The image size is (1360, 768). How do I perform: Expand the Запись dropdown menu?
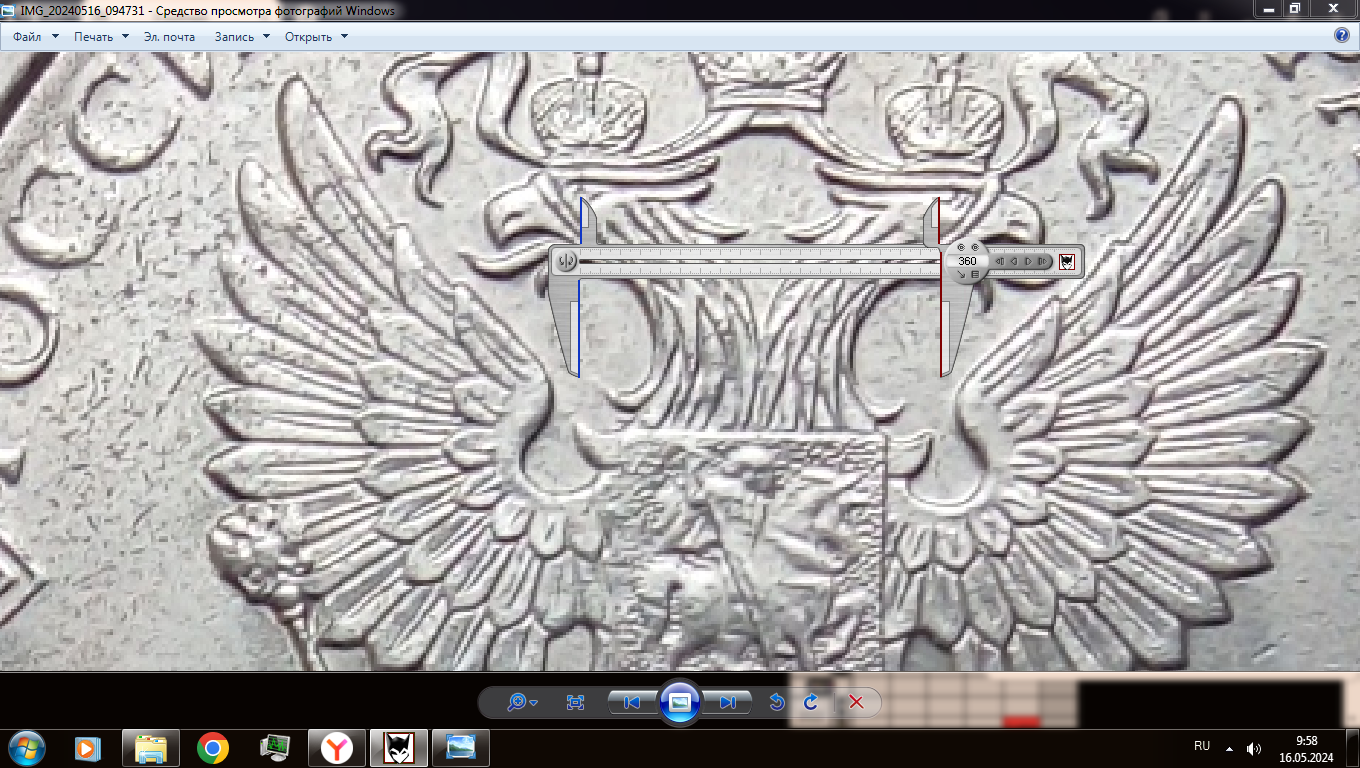point(242,37)
